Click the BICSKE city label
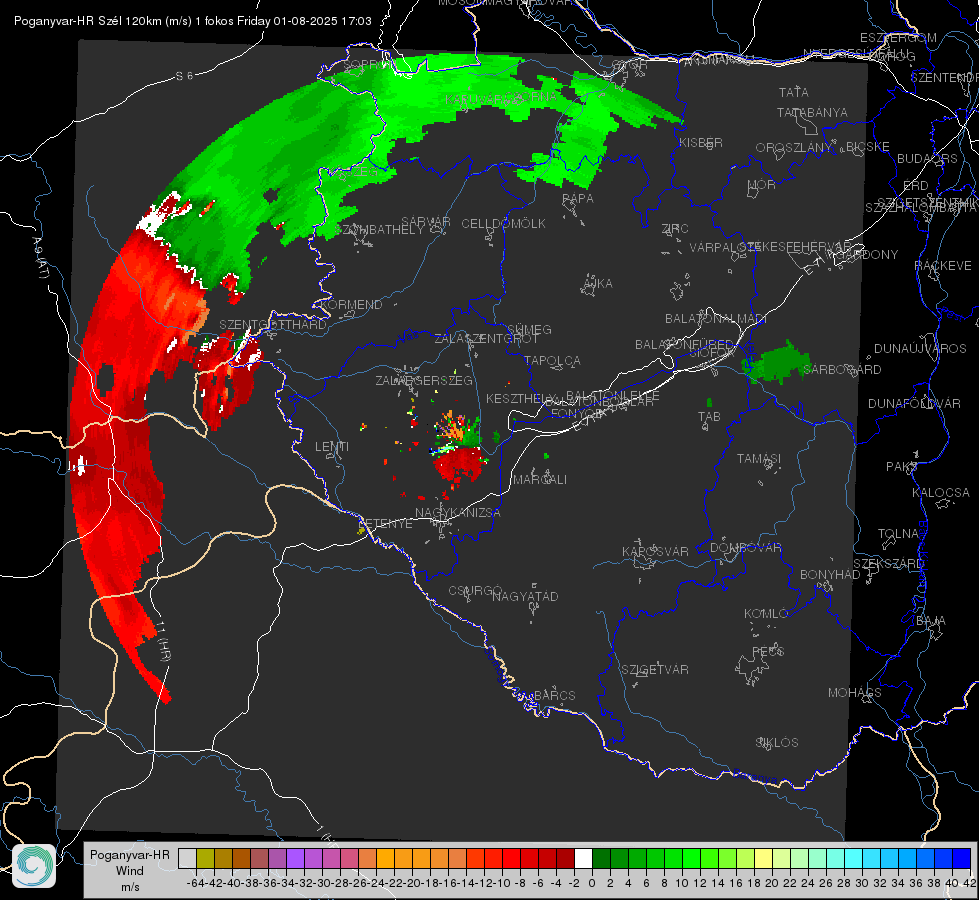 pos(867,147)
